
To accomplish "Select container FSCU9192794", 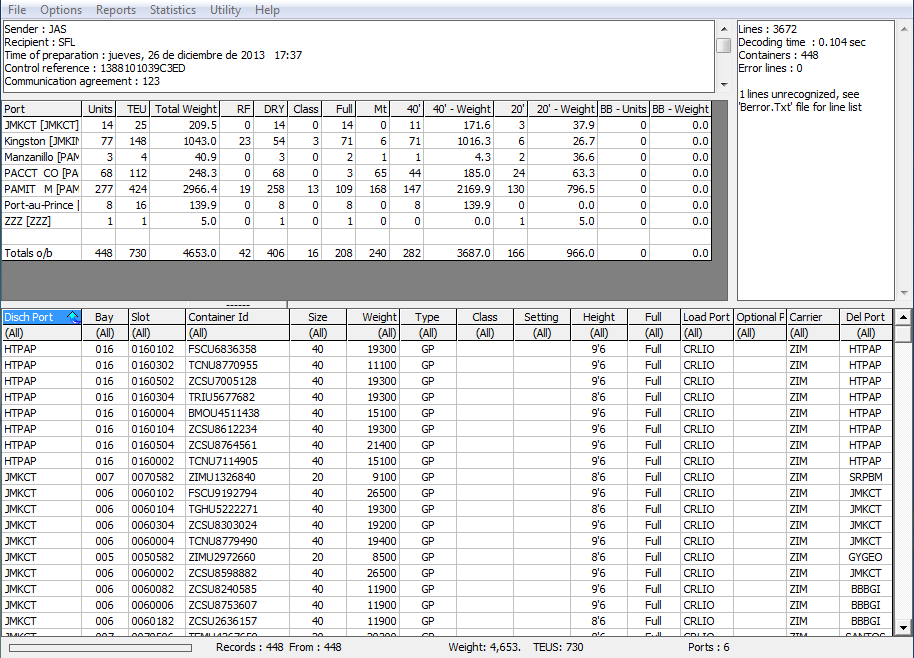I will coord(222,493).
